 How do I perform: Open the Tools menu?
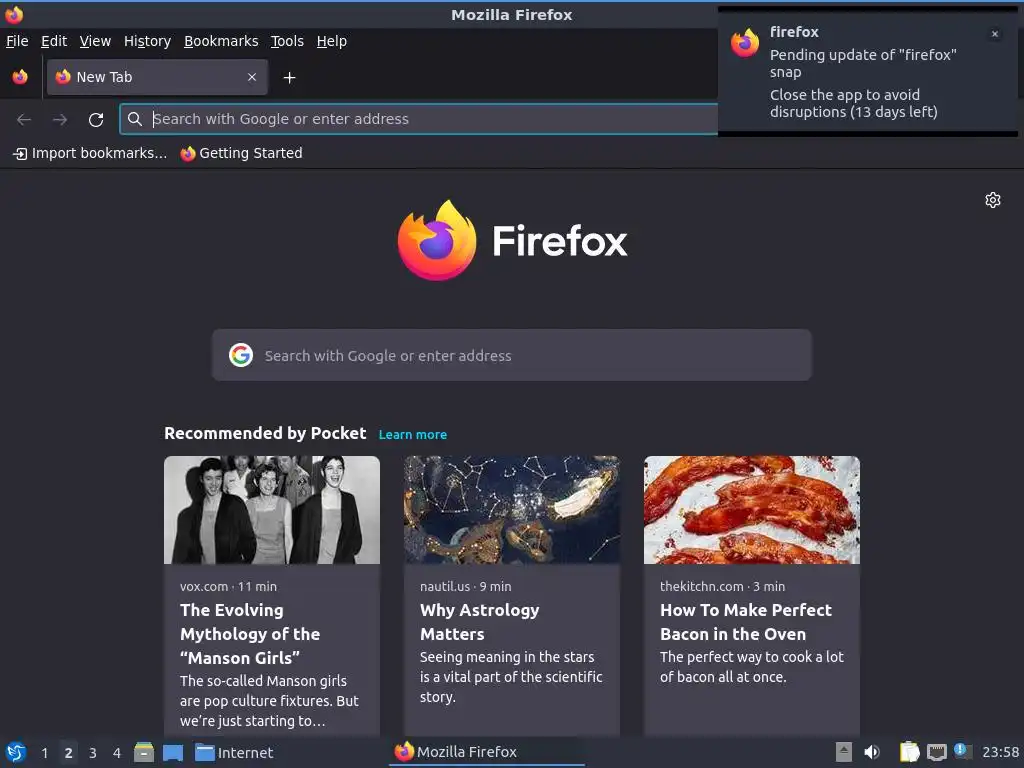pyautogui.click(x=287, y=41)
